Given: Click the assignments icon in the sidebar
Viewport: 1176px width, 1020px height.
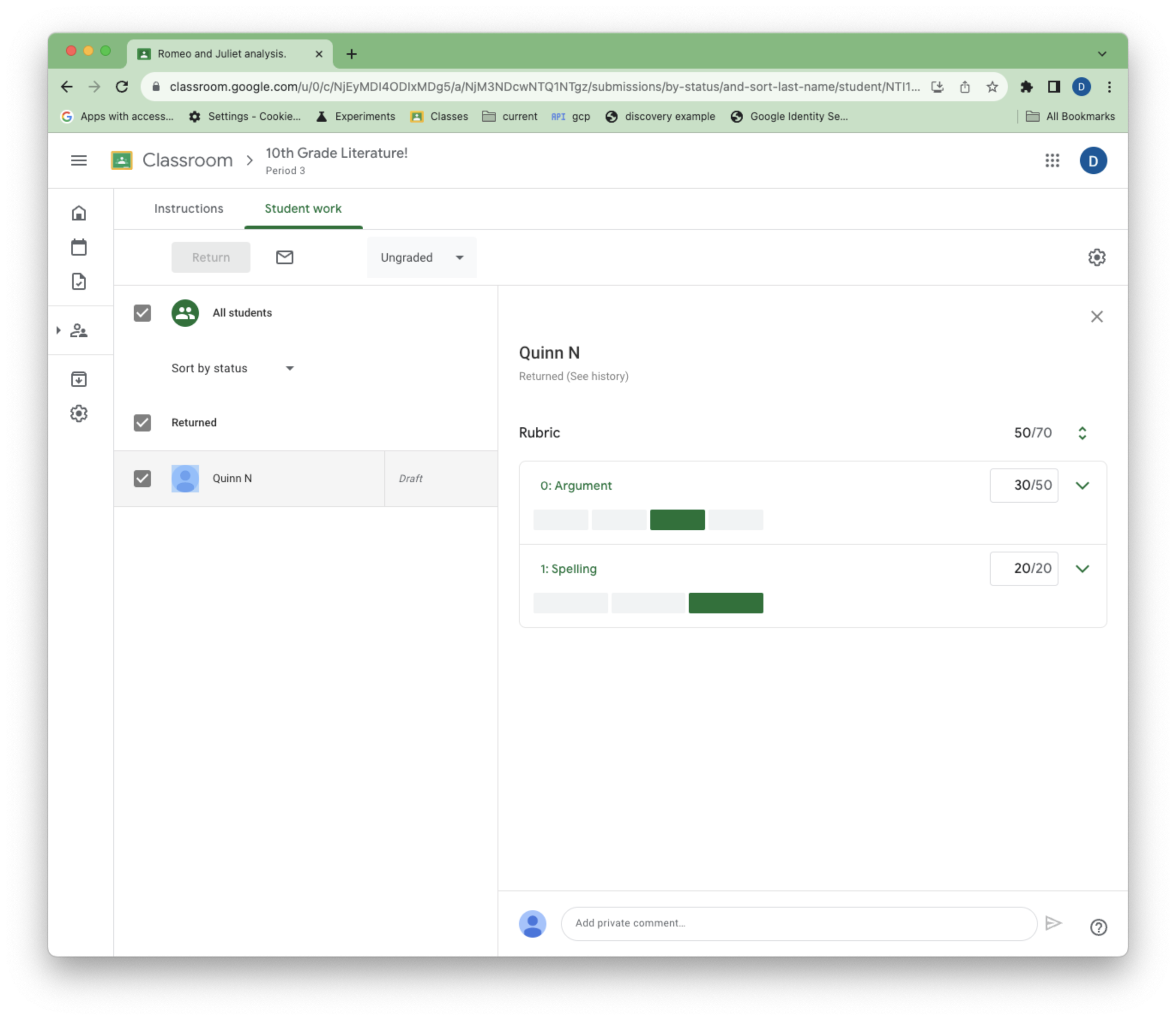Looking at the screenshot, I should pos(80,280).
